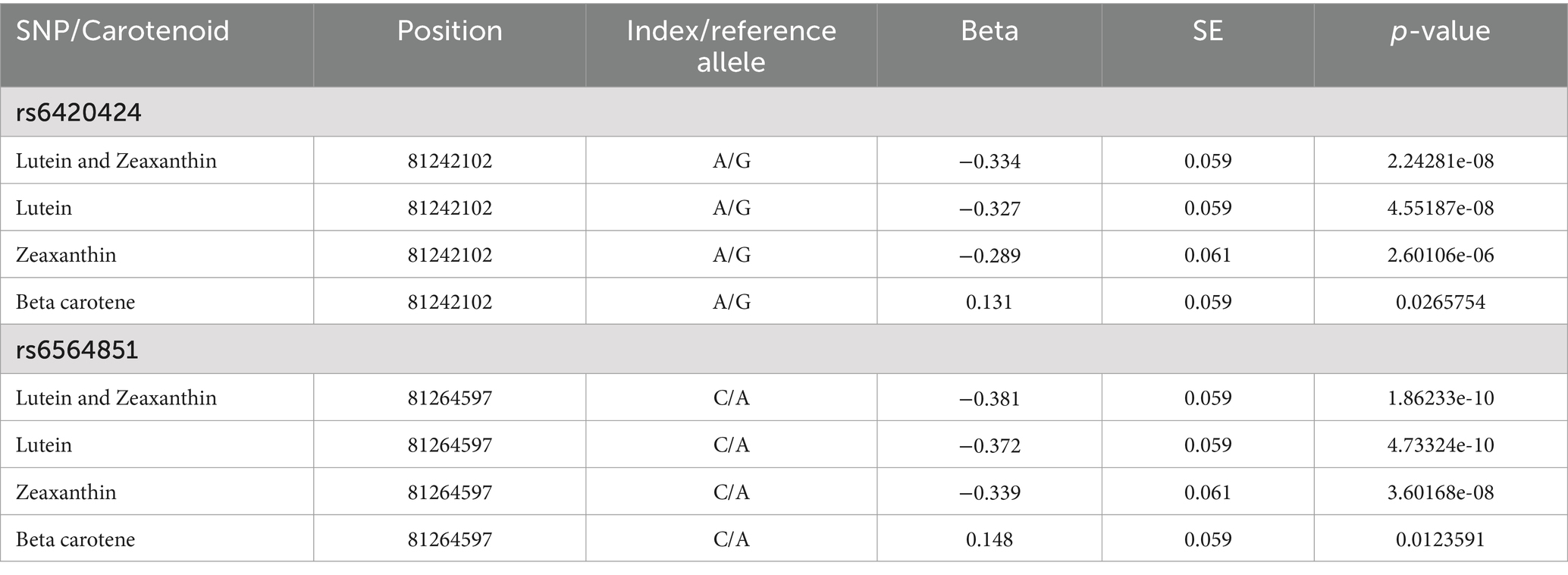Select beta value −0.289

coord(989,255)
